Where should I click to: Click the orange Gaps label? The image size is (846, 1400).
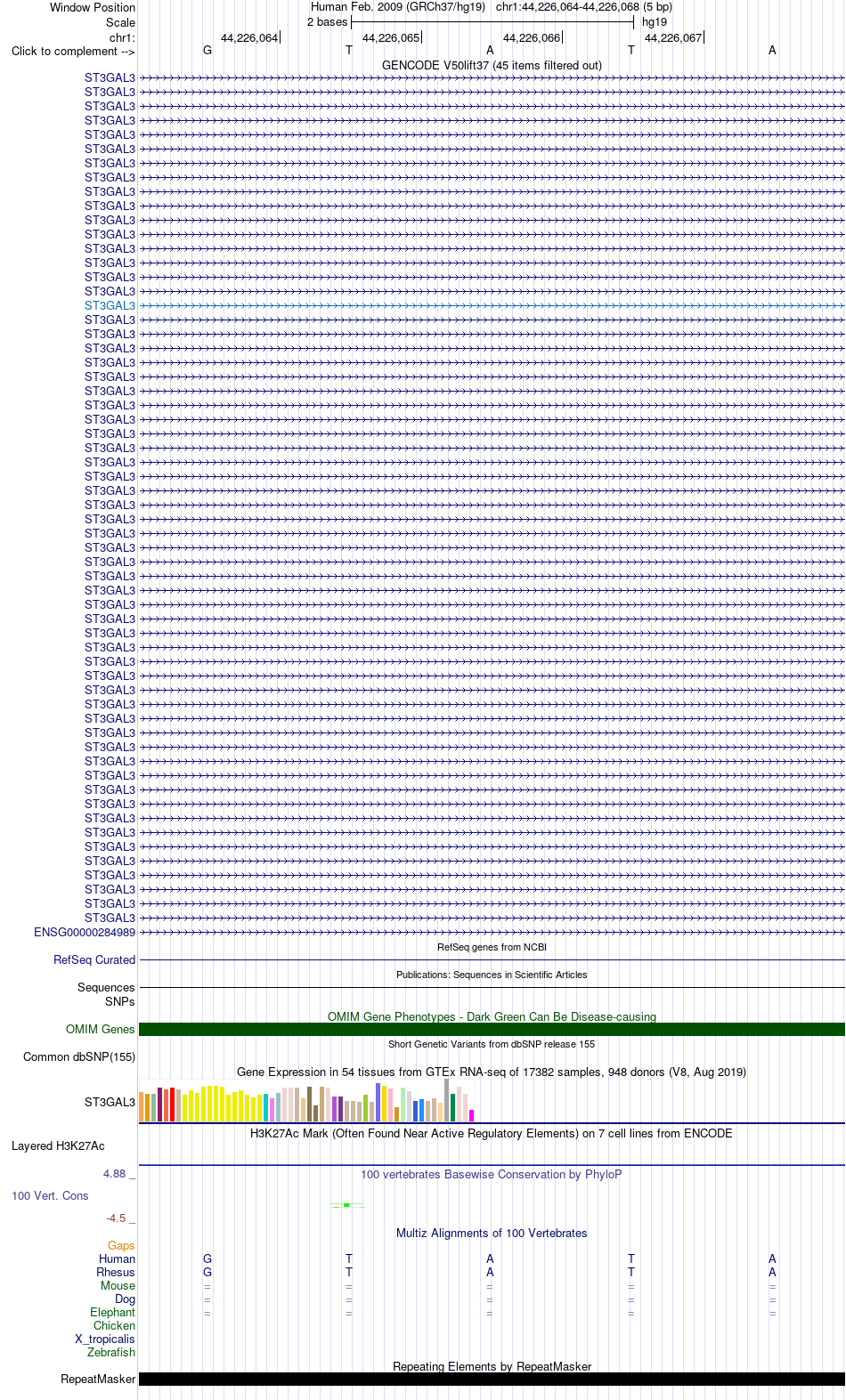pyautogui.click(x=121, y=1245)
